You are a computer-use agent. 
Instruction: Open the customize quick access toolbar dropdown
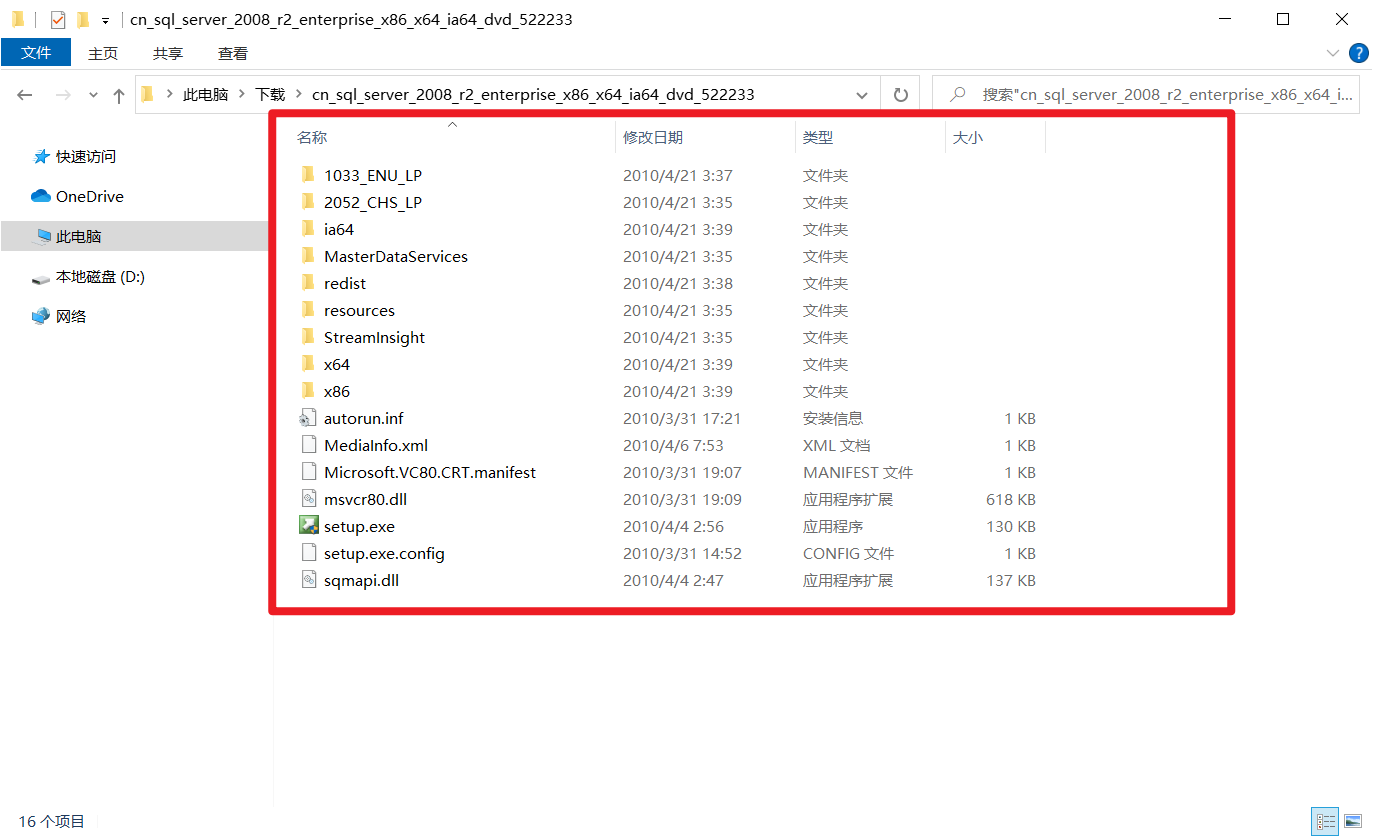pyautogui.click(x=105, y=20)
